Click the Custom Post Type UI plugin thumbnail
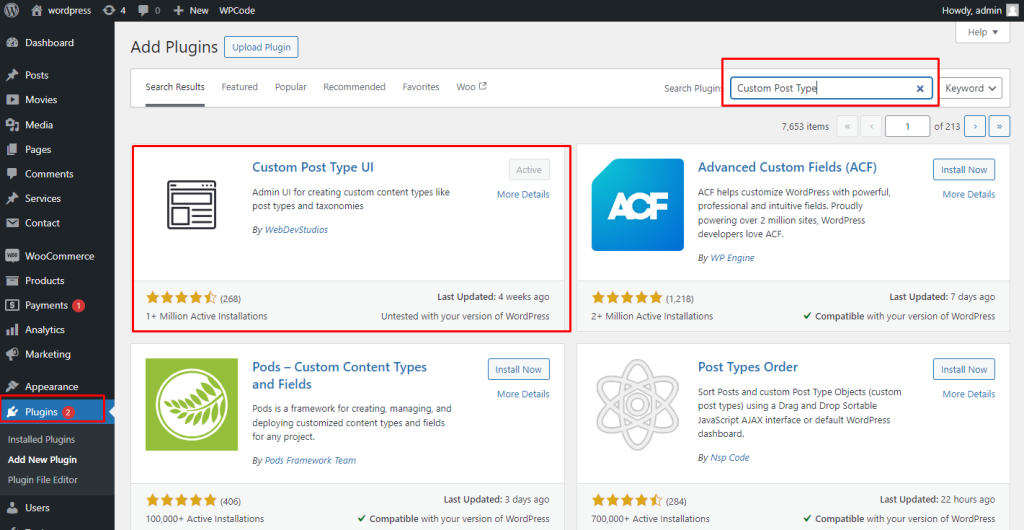 pyautogui.click(x=191, y=205)
